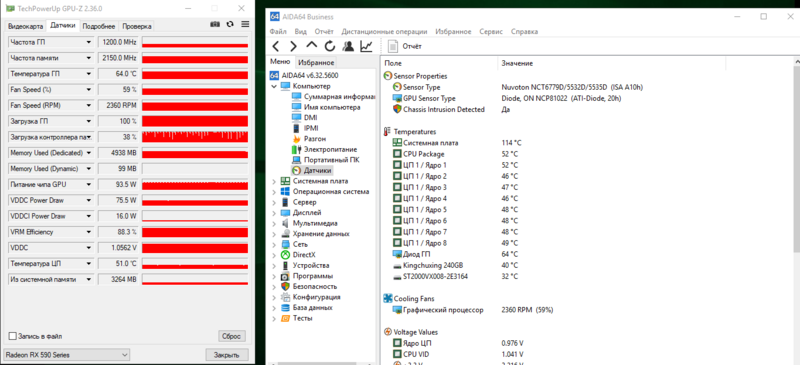Open Загрузка ГП sensor dropdown

(x=89, y=121)
